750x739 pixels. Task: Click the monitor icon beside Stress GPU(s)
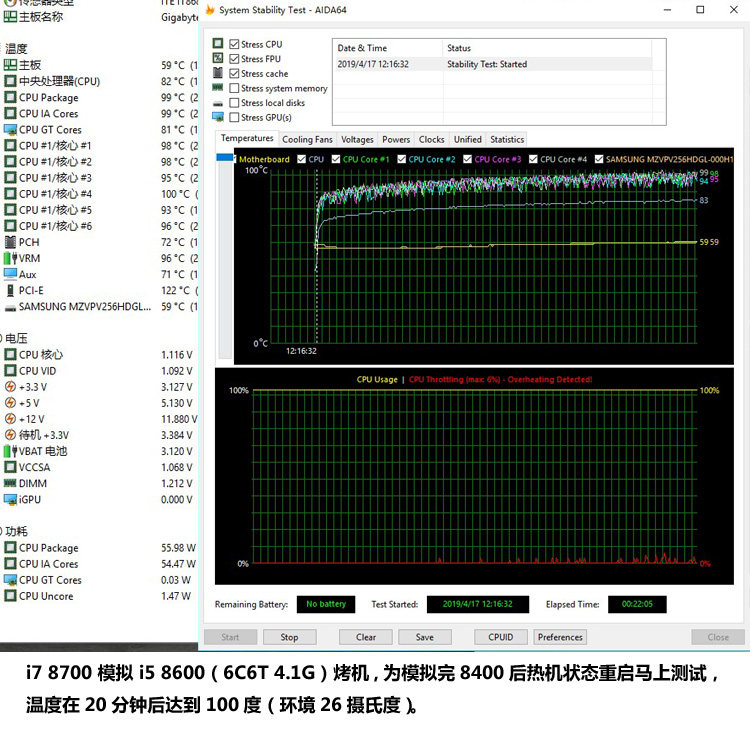click(218, 117)
